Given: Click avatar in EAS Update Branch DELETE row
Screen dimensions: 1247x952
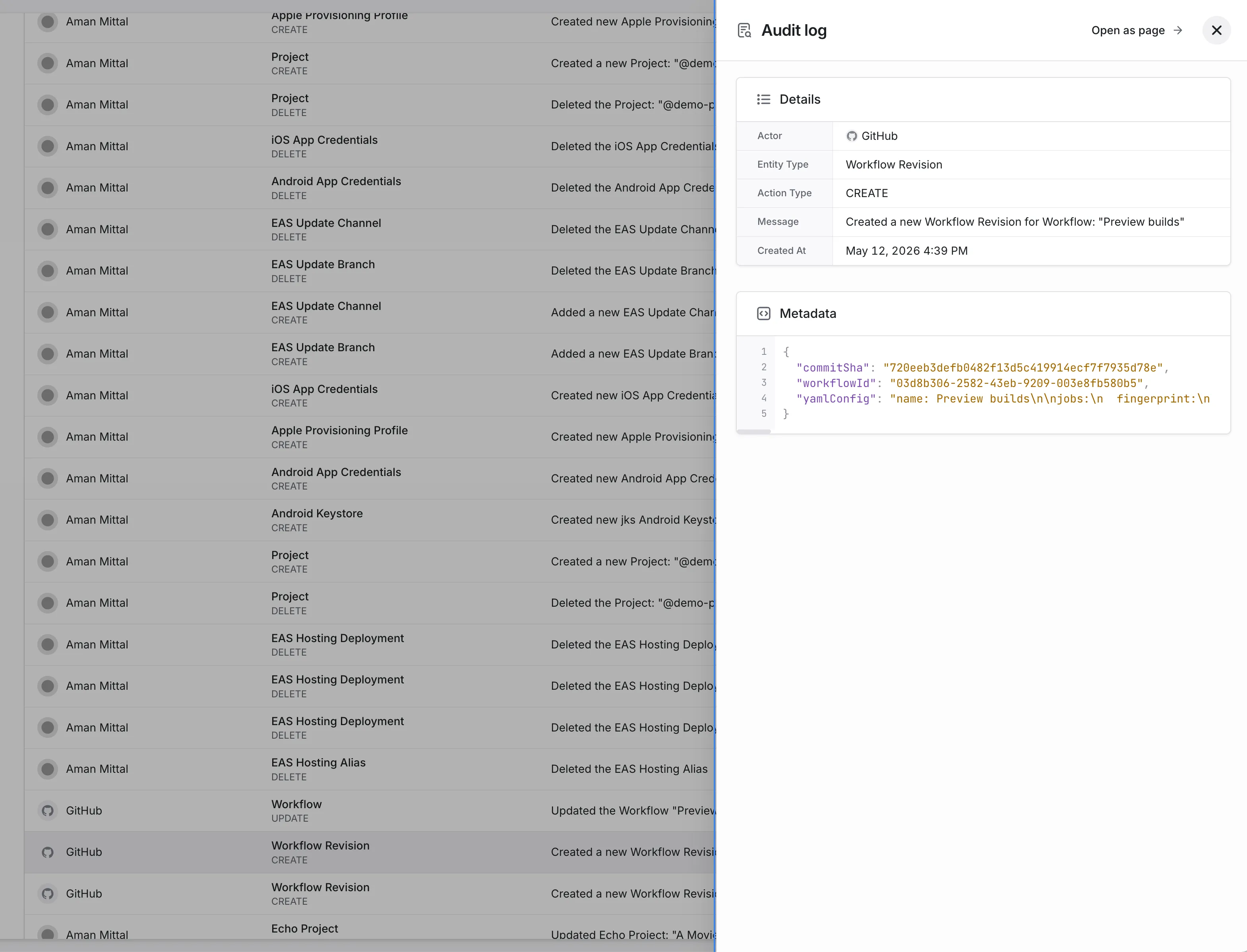Looking at the screenshot, I should point(48,271).
